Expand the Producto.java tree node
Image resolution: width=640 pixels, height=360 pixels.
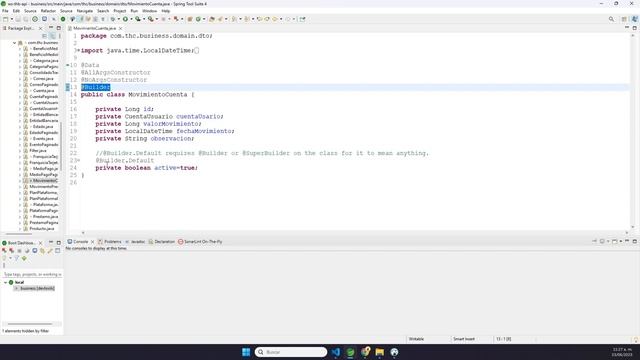click(20, 229)
